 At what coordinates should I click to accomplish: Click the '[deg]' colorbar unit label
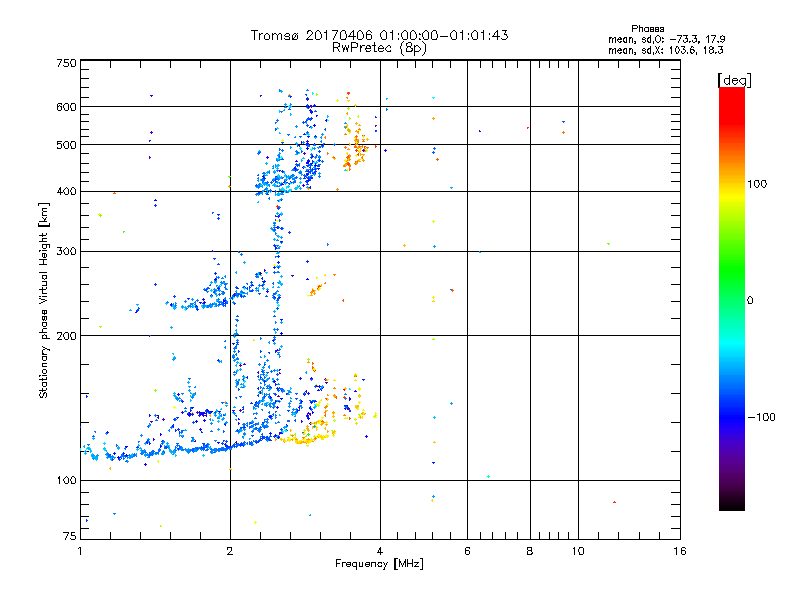click(x=734, y=80)
